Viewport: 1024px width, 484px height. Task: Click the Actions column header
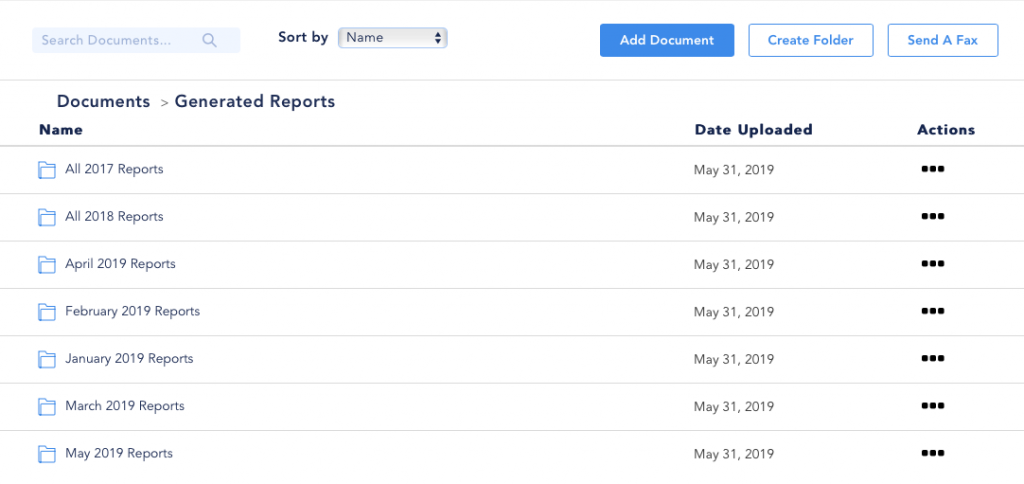(946, 130)
